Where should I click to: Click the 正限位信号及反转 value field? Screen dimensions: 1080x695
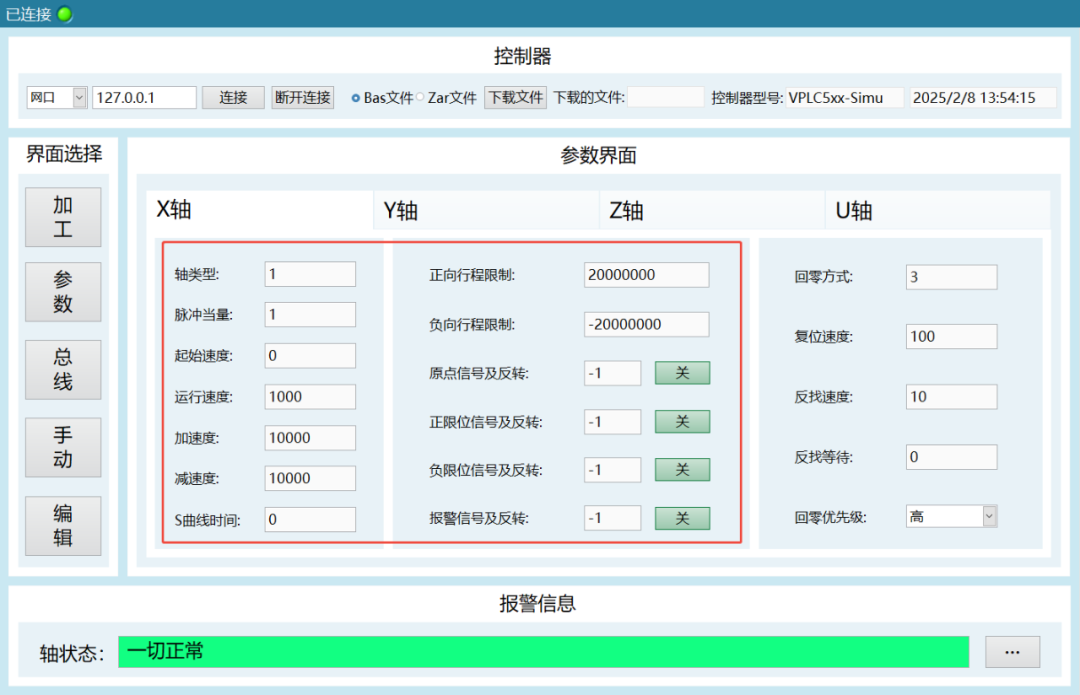click(x=612, y=422)
